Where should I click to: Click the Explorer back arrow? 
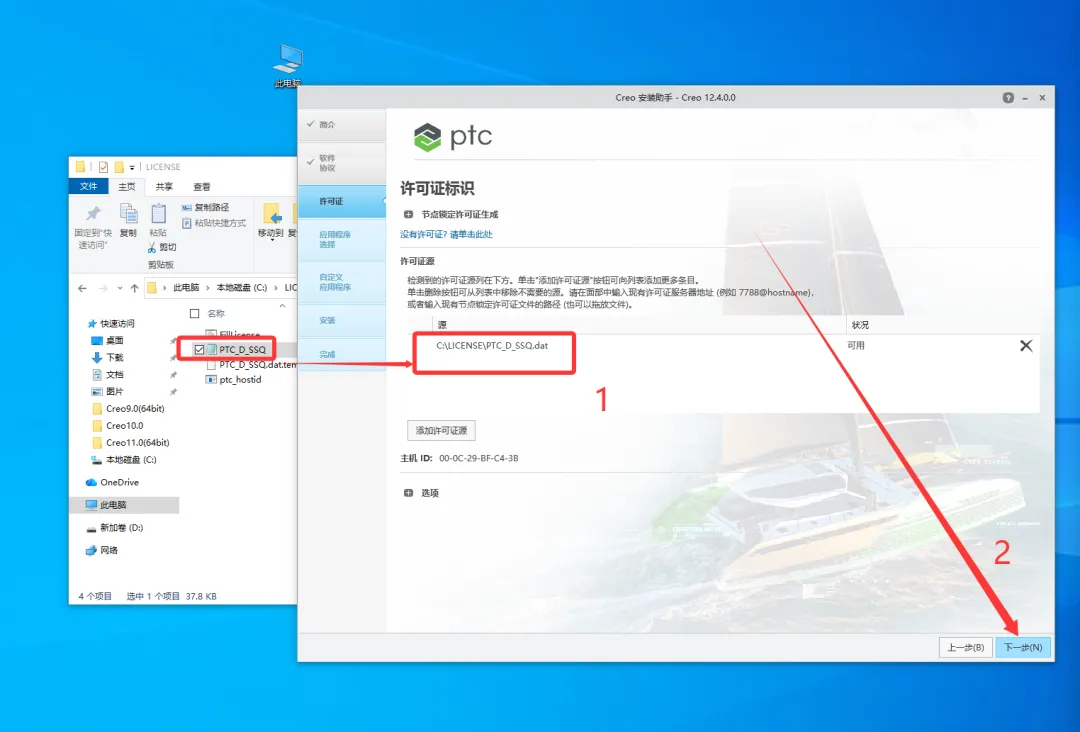(x=83, y=288)
